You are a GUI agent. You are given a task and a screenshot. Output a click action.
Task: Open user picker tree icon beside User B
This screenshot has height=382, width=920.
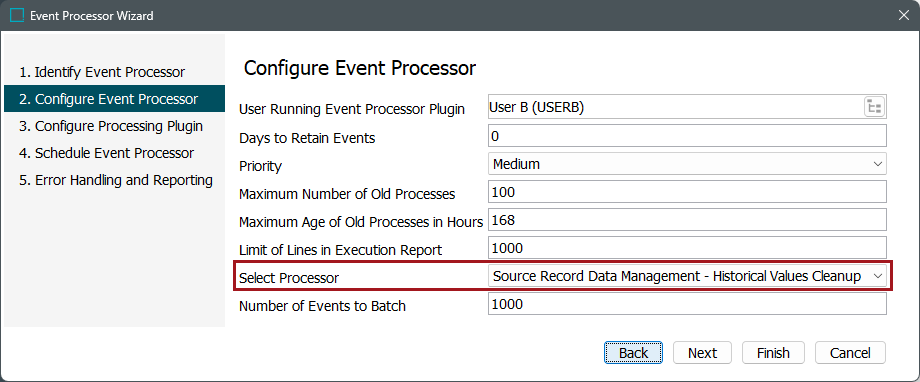click(874, 107)
